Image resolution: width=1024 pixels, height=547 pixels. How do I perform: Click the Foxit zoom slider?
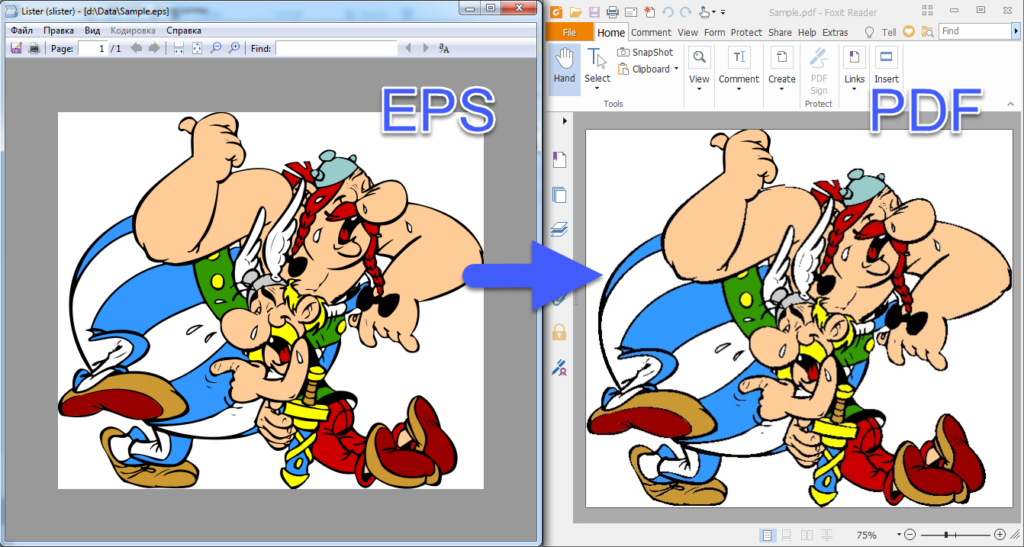click(955, 535)
